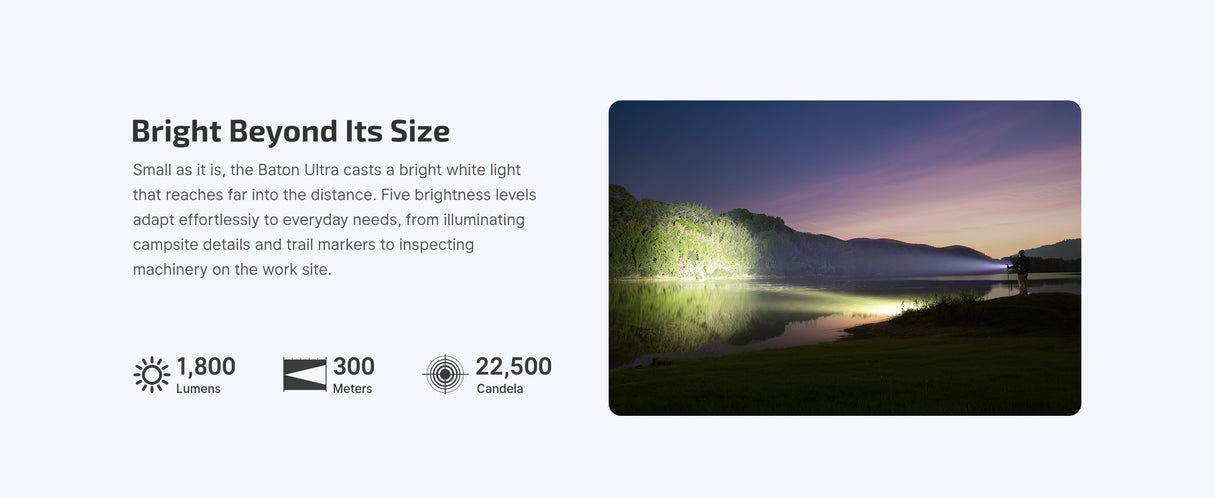Click the person holding flashlight in photo

coord(1020,268)
